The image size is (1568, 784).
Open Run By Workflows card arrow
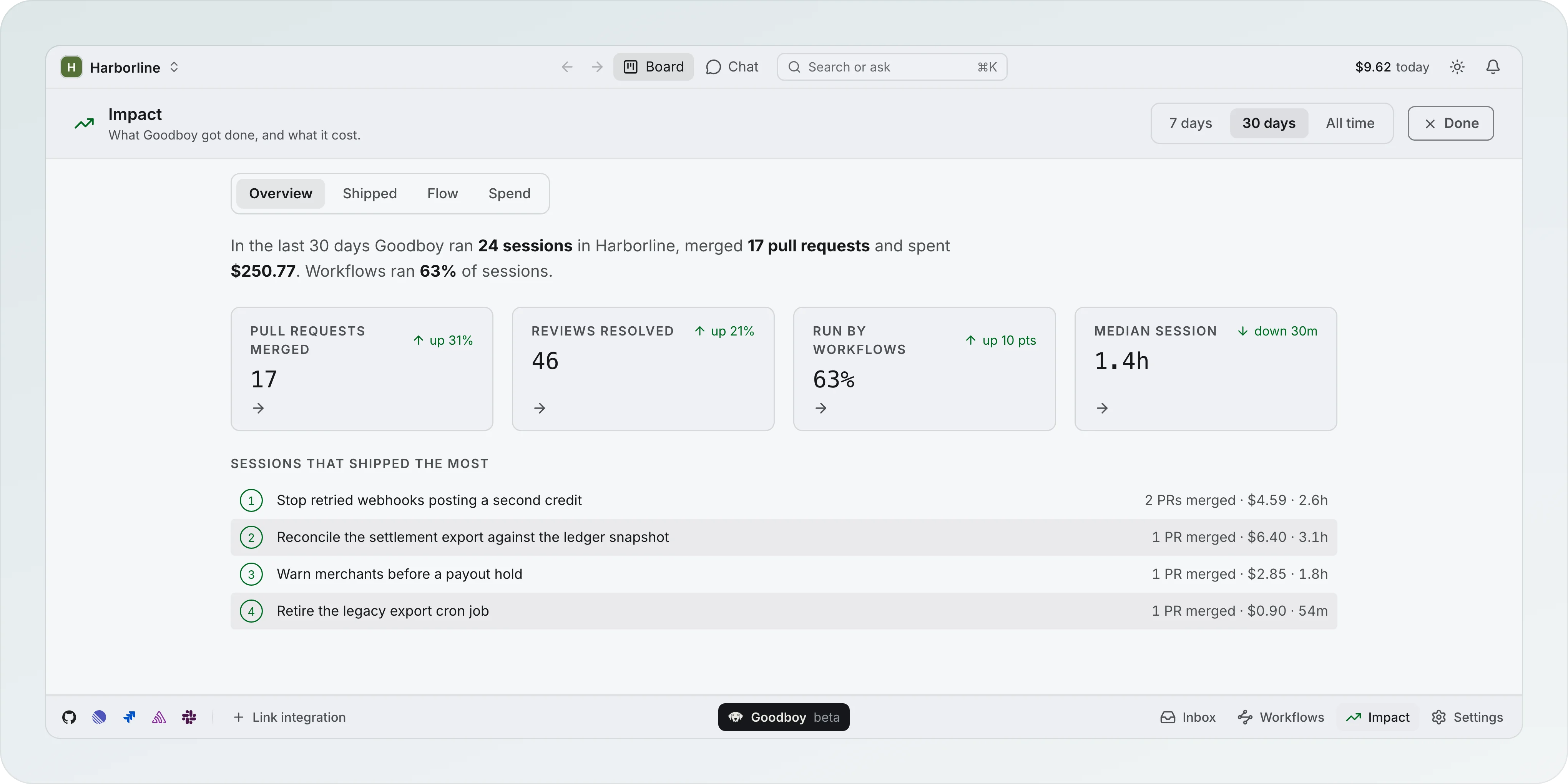pos(821,408)
